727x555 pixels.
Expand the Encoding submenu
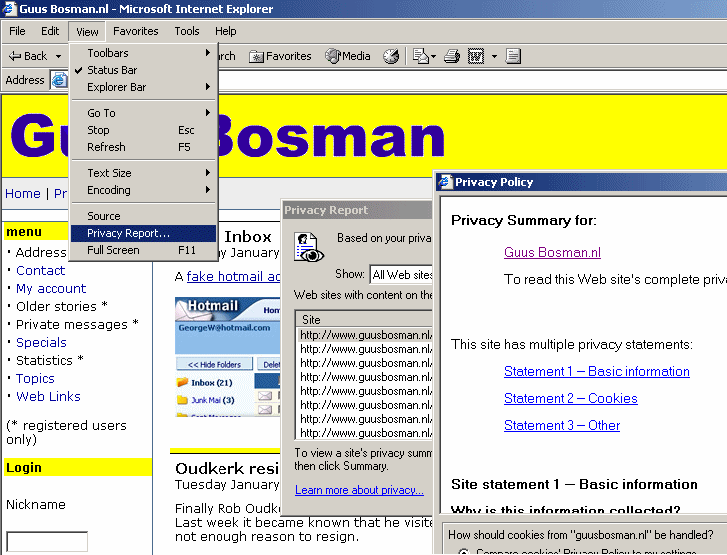[143, 190]
